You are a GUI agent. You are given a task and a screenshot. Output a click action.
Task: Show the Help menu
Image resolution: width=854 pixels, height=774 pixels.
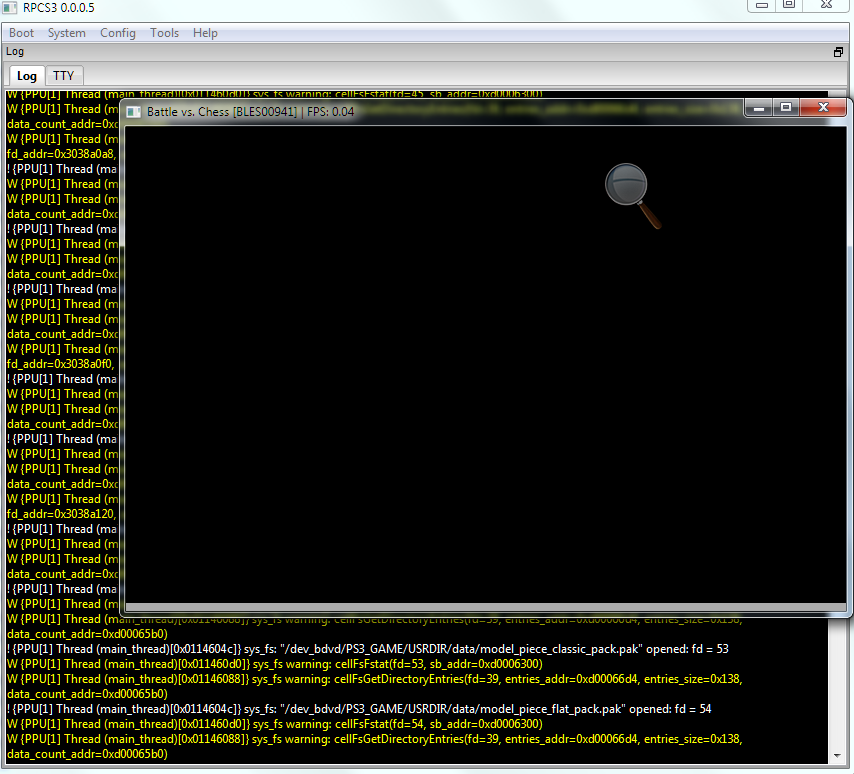click(x=205, y=33)
